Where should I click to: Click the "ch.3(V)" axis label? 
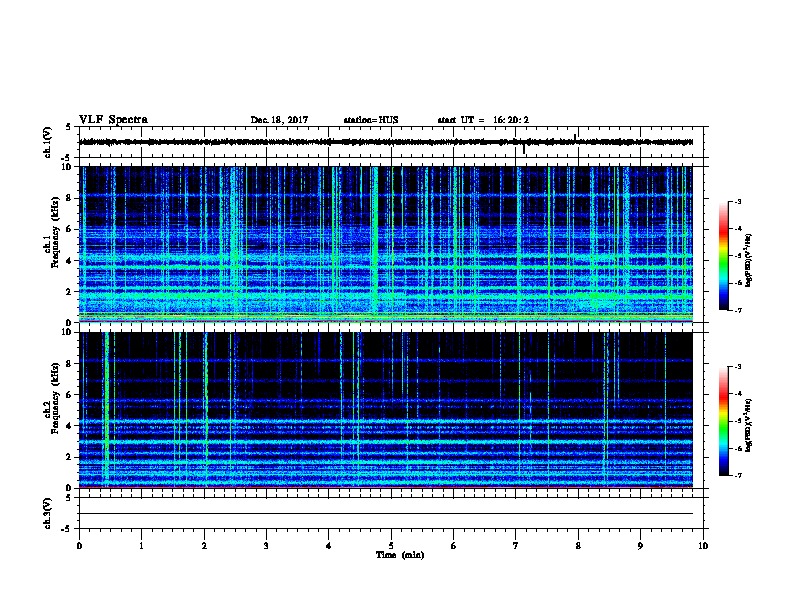[47, 513]
